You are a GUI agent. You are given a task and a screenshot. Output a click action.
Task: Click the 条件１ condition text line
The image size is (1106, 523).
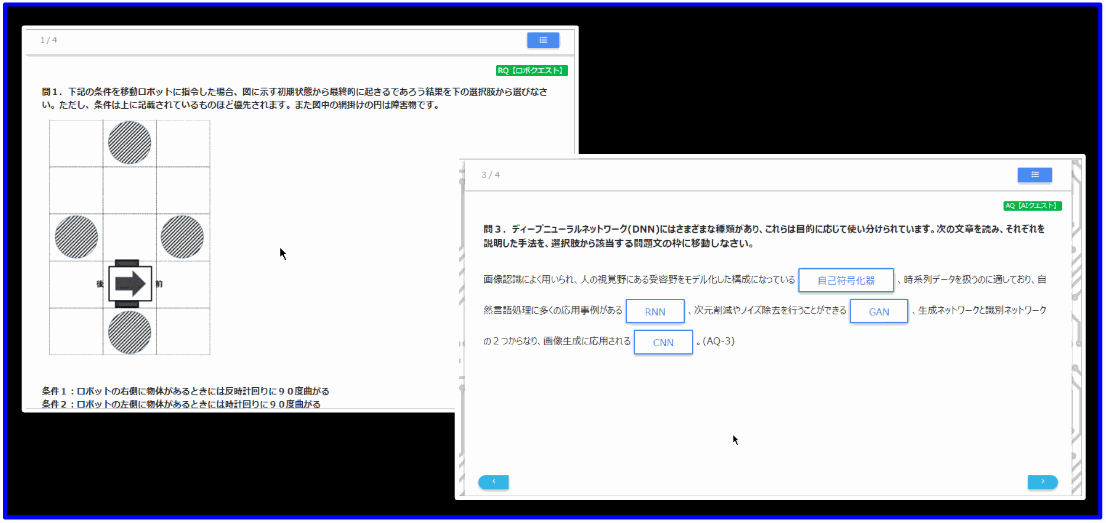click(x=185, y=391)
